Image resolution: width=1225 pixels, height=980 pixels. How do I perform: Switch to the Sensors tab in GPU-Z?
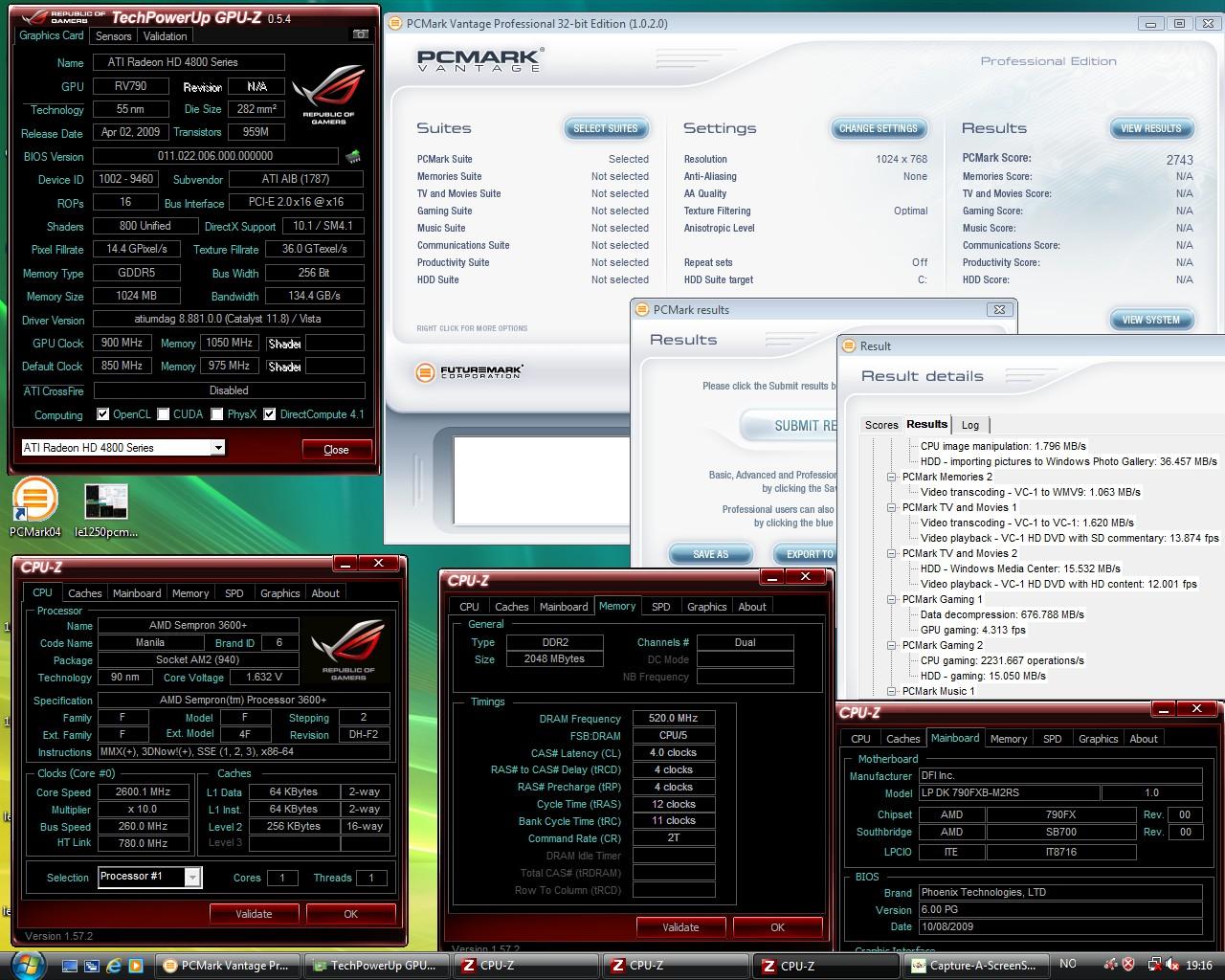click(x=113, y=36)
